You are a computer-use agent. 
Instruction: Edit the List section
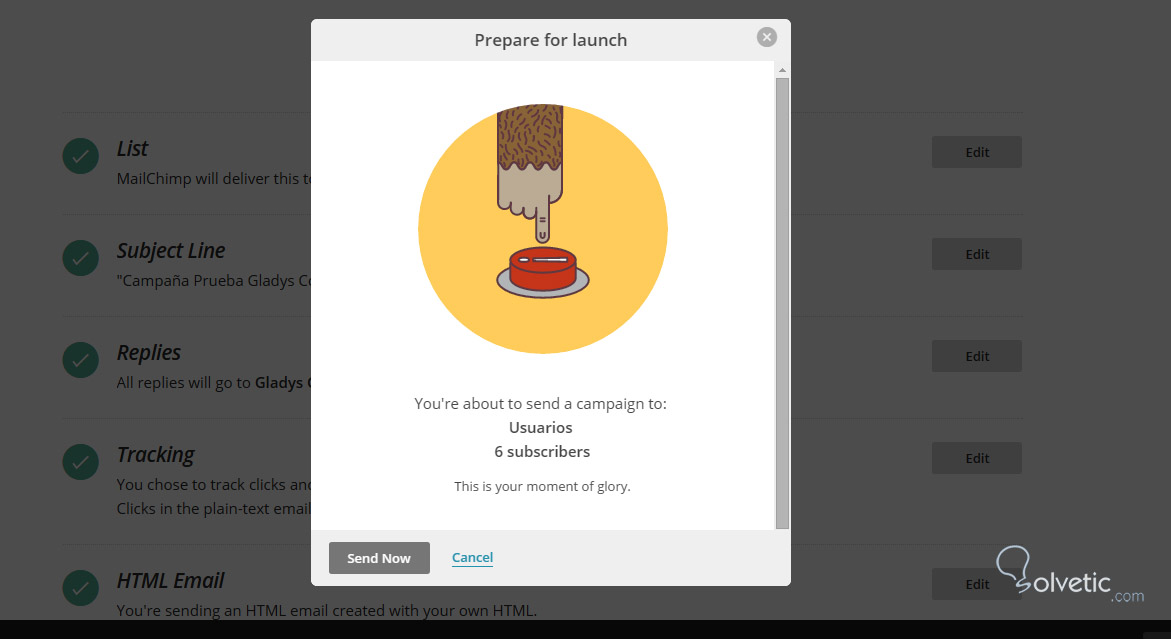coord(976,153)
